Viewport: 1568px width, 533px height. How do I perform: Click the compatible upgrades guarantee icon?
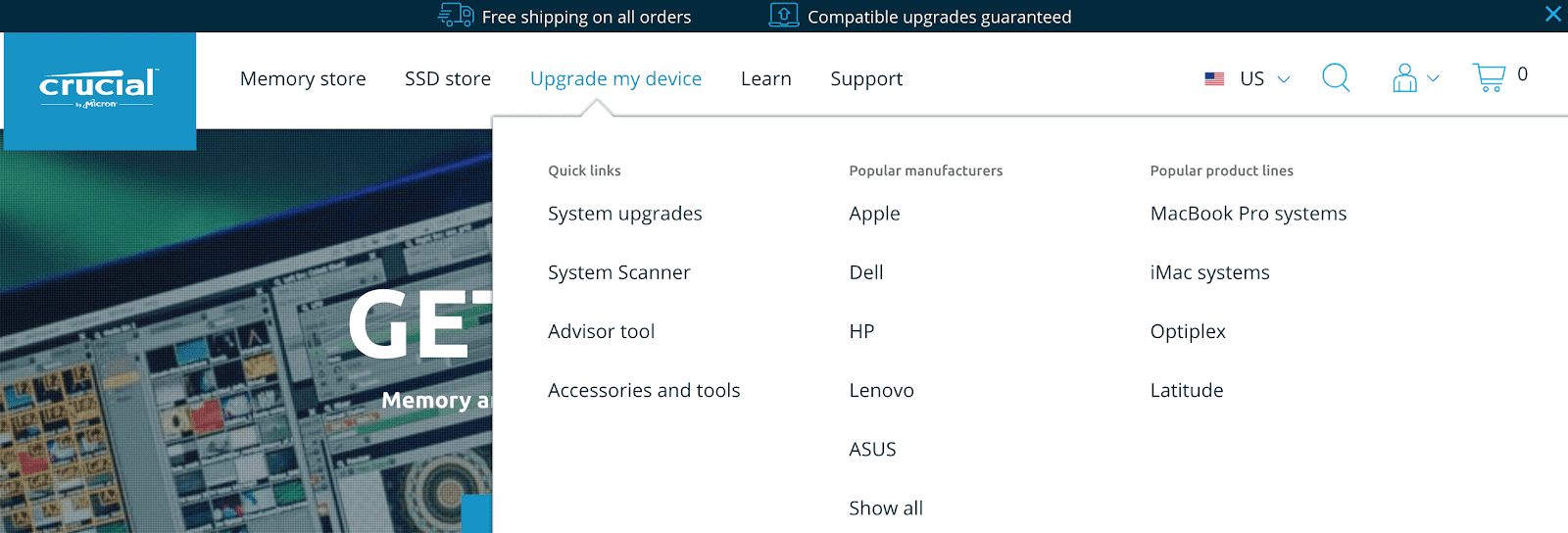[784, 15]
